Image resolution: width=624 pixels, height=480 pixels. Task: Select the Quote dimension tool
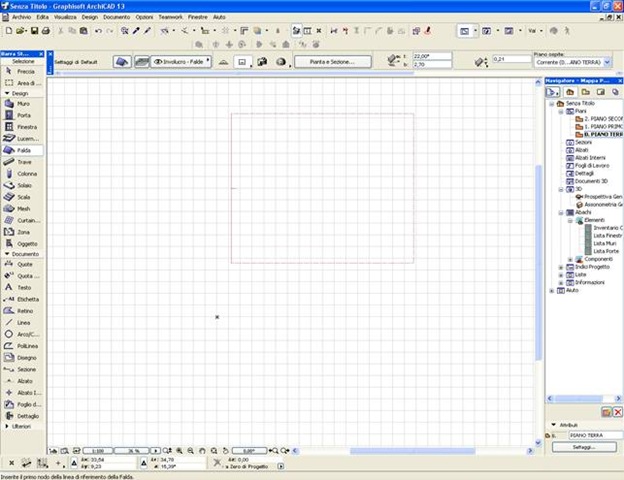coord(23,264)
